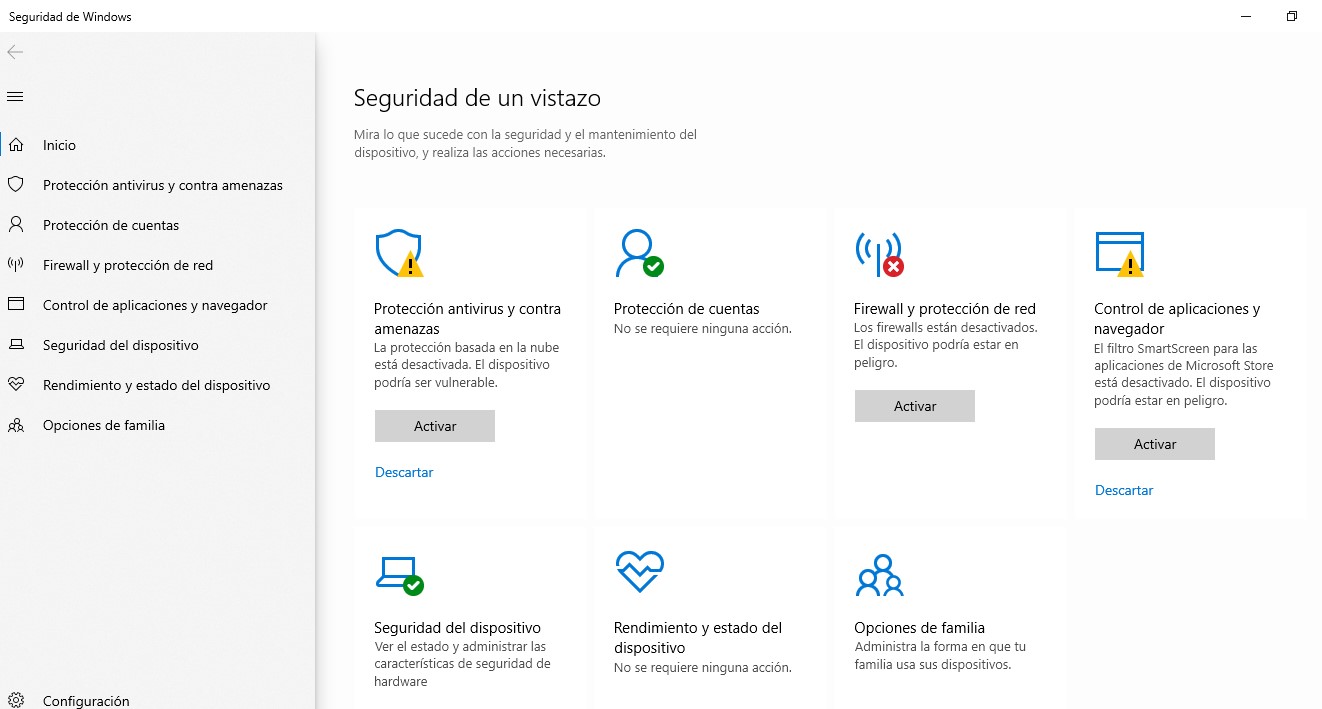Open Configuración at the sidebar bottom
1322x709 pixels.
(86, 701)
